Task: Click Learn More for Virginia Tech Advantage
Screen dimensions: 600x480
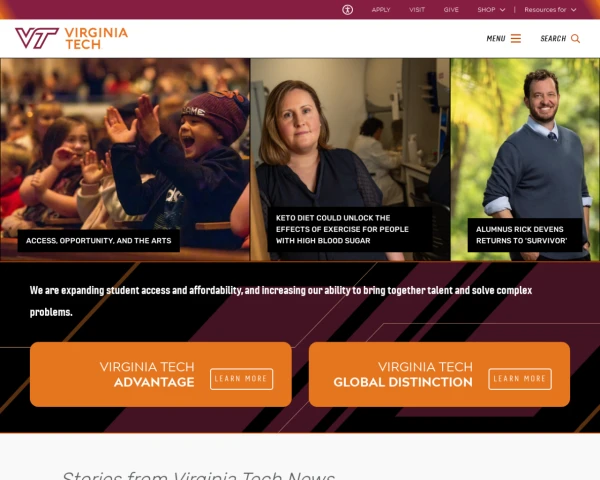Action: 241,379
